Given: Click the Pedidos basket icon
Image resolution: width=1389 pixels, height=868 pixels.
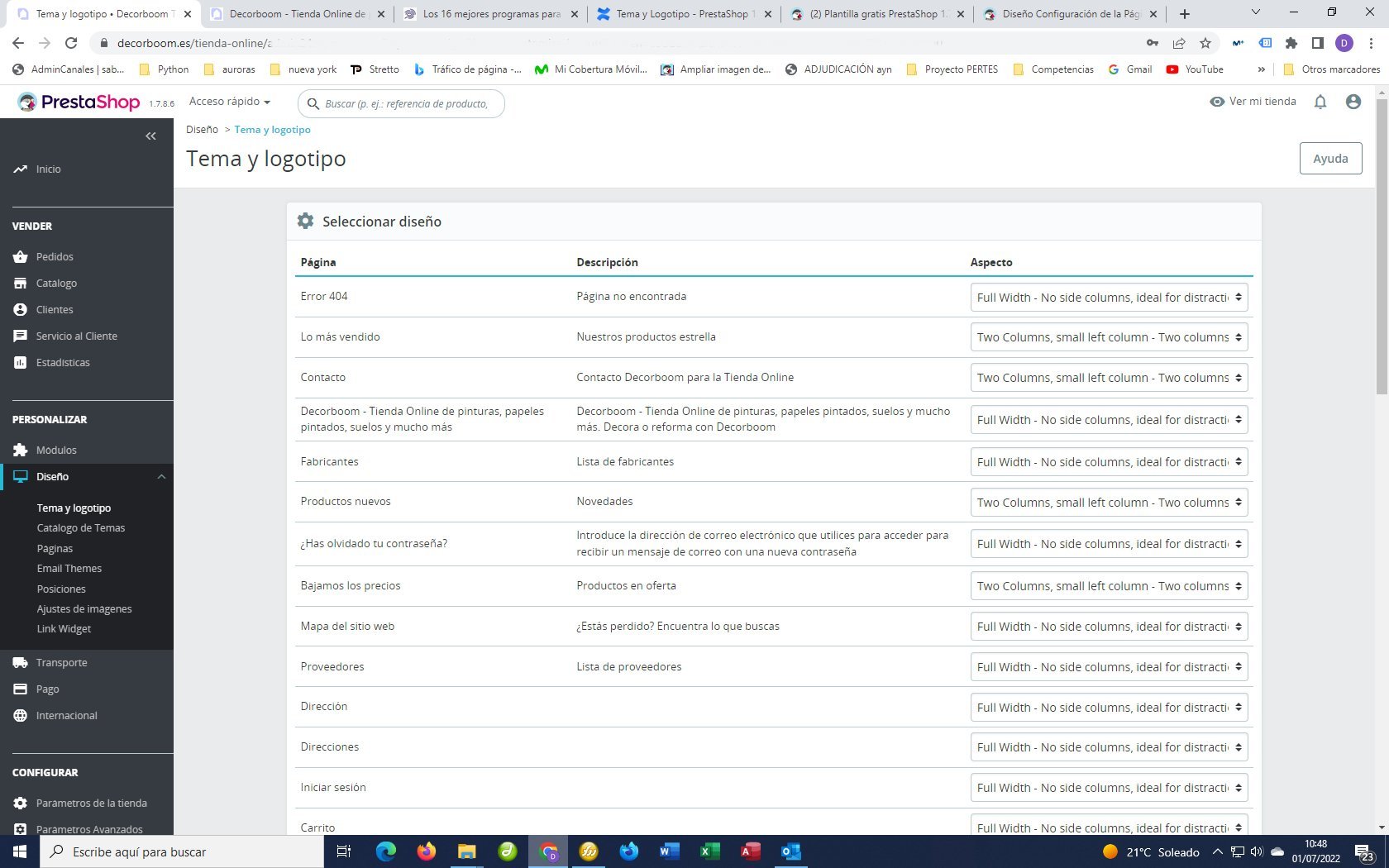Looking at the screenshot, I should (21, 257).
